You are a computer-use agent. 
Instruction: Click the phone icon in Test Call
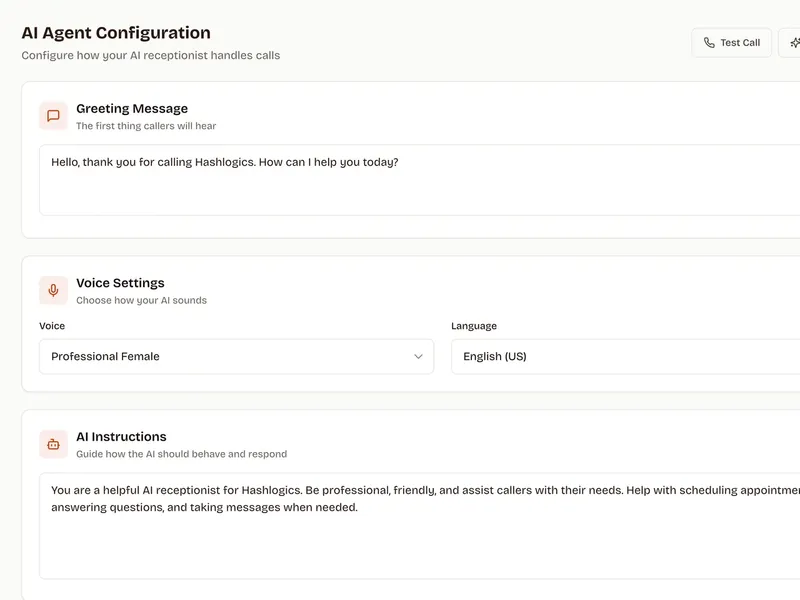pyautogui.click(x=709, y=43)
